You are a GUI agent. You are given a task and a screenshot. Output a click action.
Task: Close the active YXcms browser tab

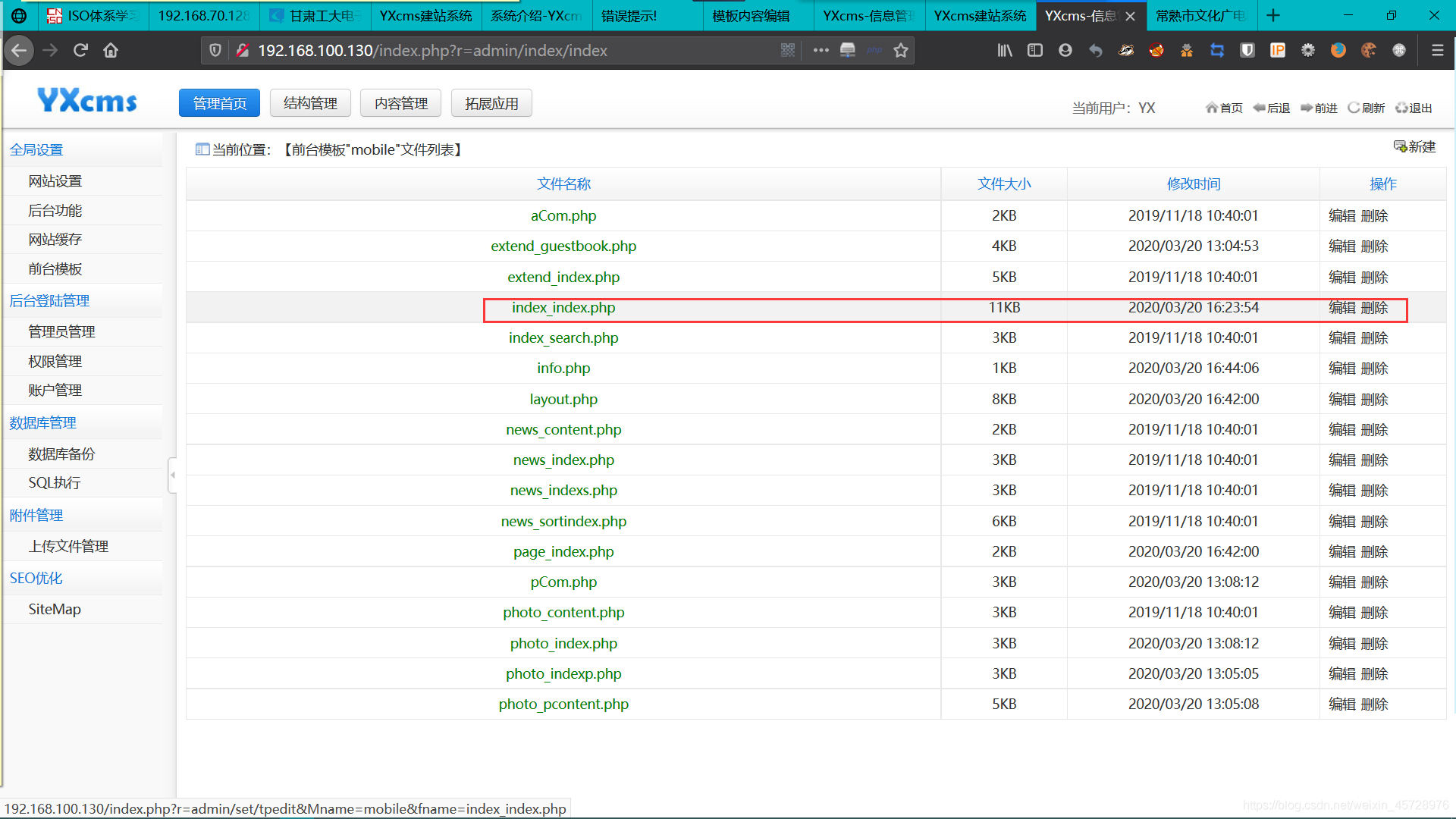pos(1130,16)
